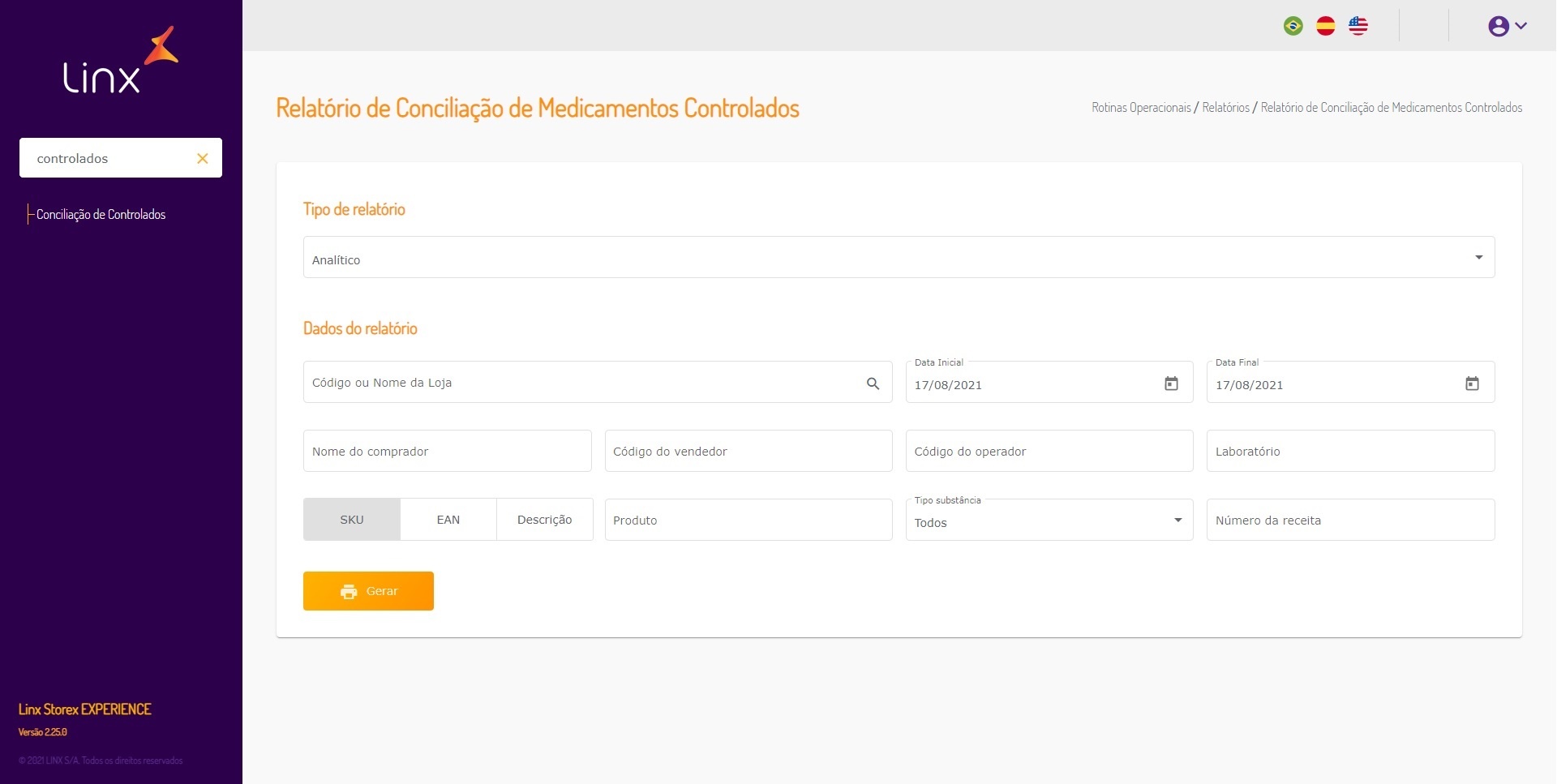Choose the United States flag icon
The width and height of the screenshot is (1557, 784).
tap(1358, 26)
